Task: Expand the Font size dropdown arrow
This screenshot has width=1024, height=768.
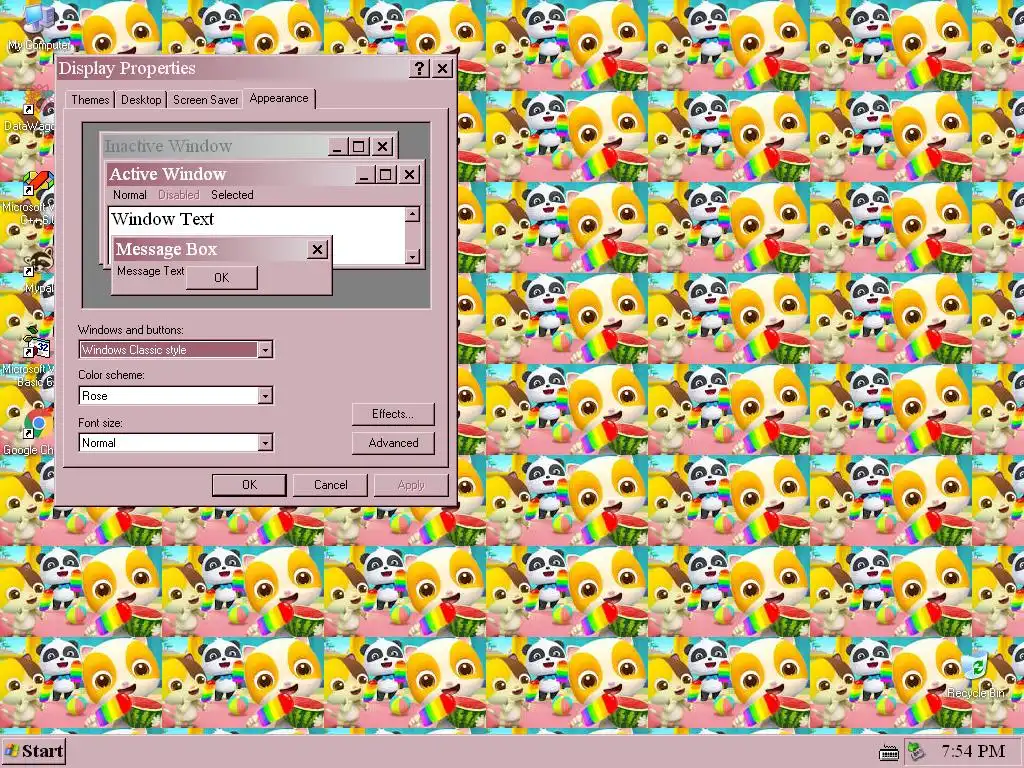Action: tap(264, 443)
